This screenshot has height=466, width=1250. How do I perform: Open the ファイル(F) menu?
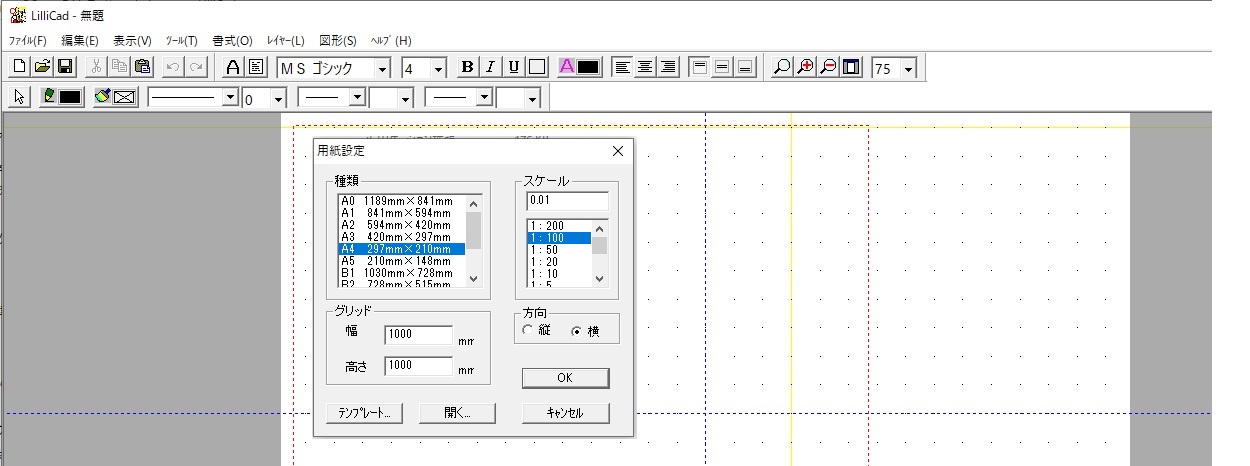click(x=28, y=41)
